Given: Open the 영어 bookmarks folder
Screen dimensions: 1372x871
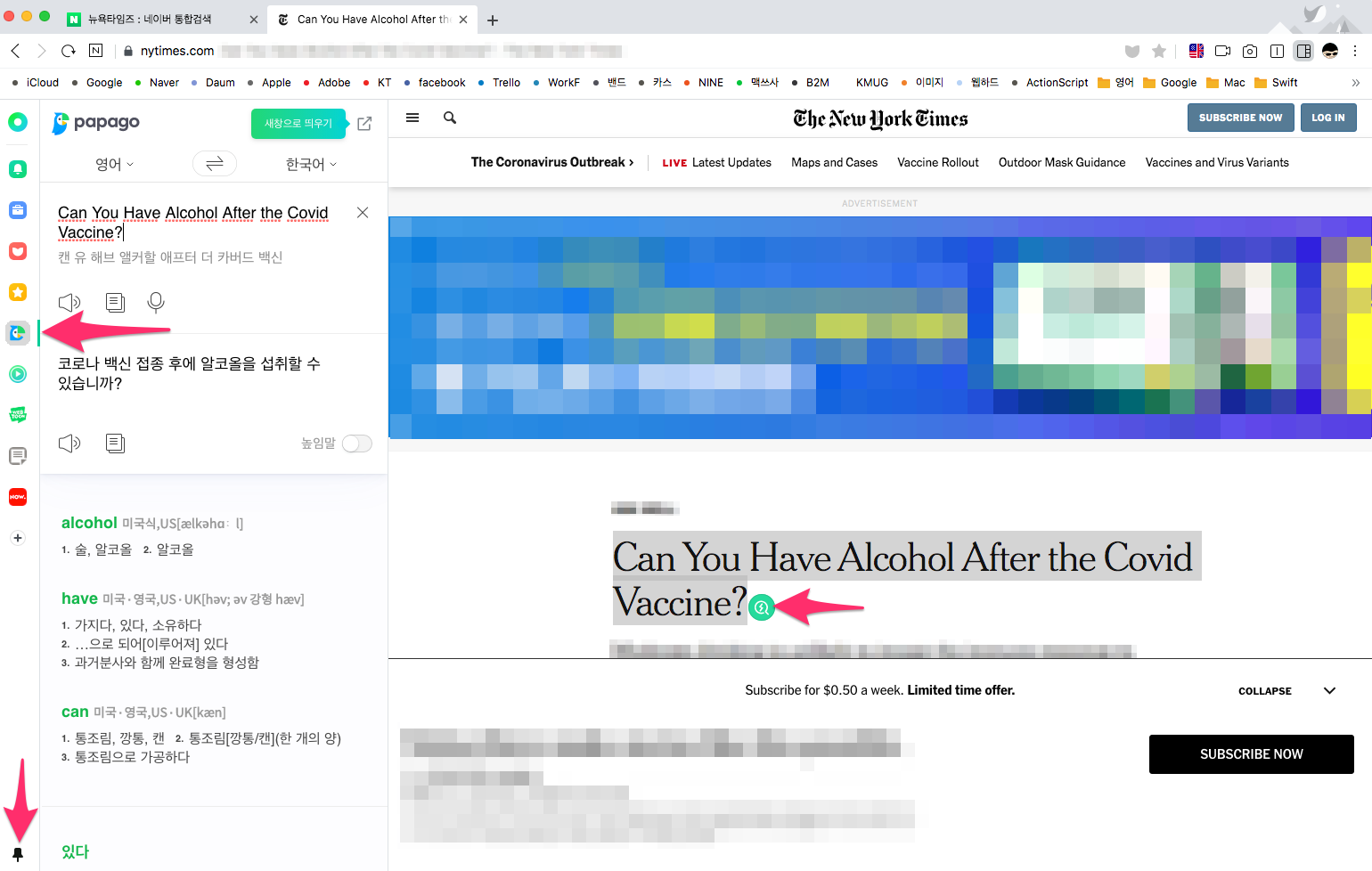Looking at the screenshot, I should 1116,83.
